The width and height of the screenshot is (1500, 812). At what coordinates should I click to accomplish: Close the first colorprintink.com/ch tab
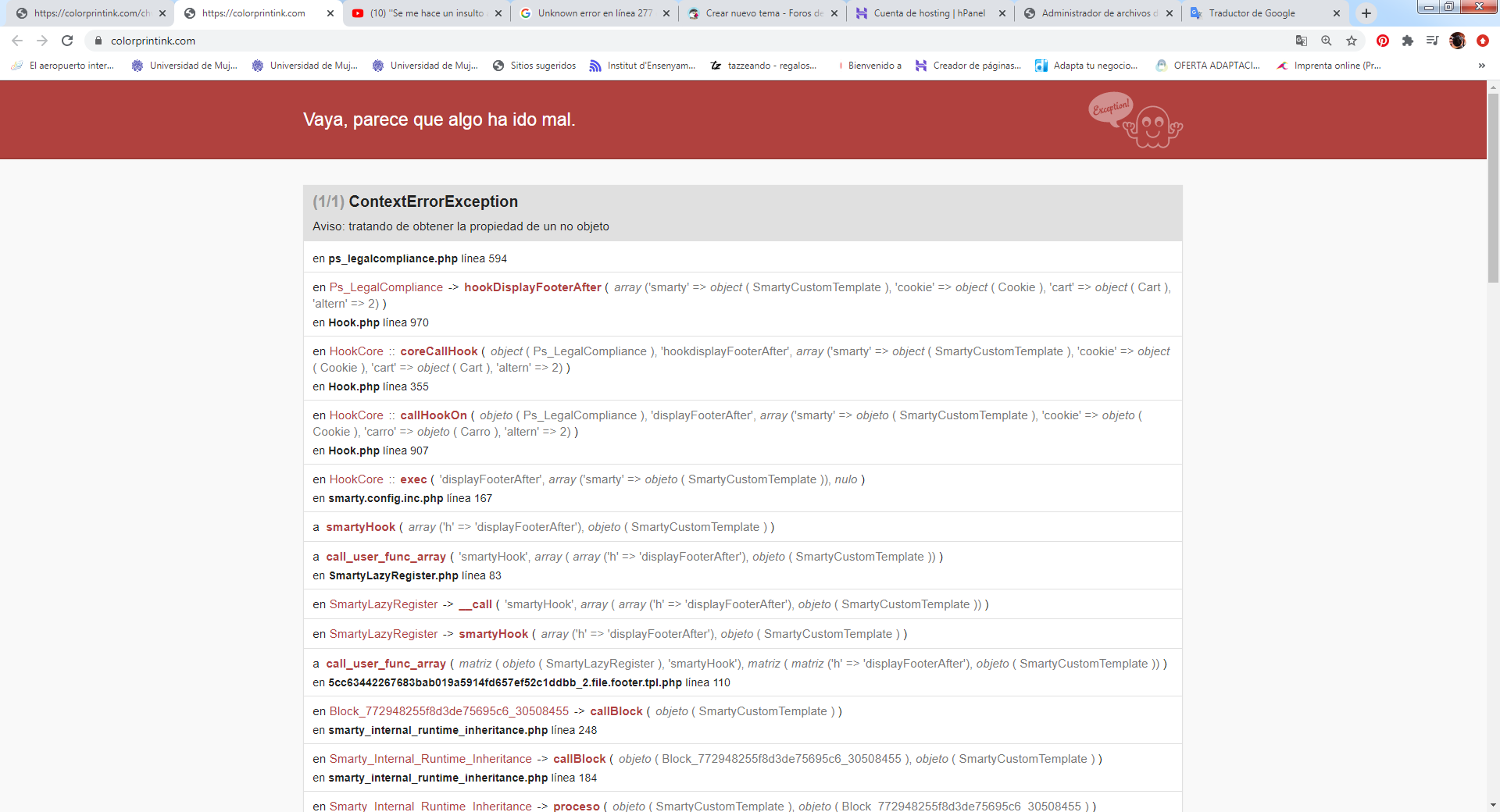(162, 13)
